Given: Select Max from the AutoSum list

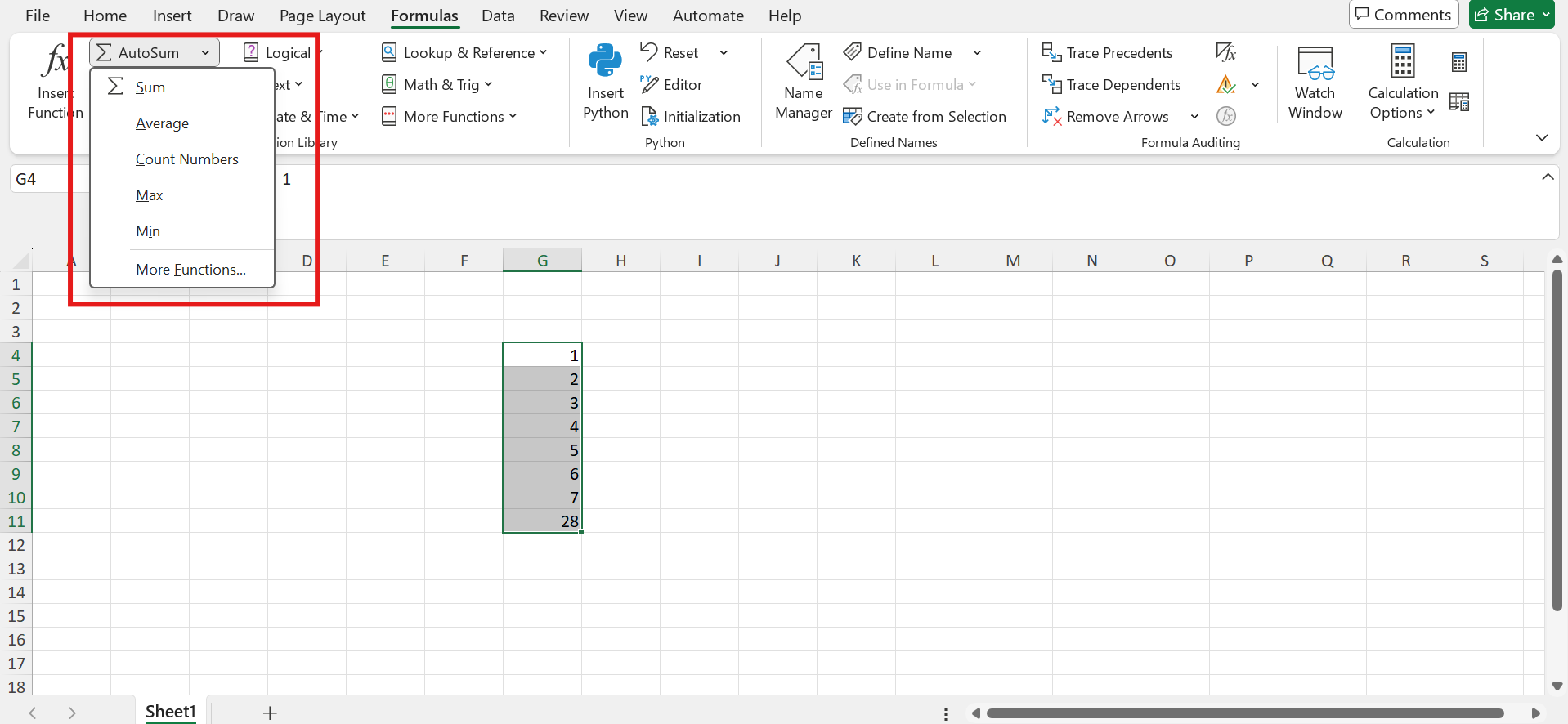Looking at the screenshot, I should 150,195.
